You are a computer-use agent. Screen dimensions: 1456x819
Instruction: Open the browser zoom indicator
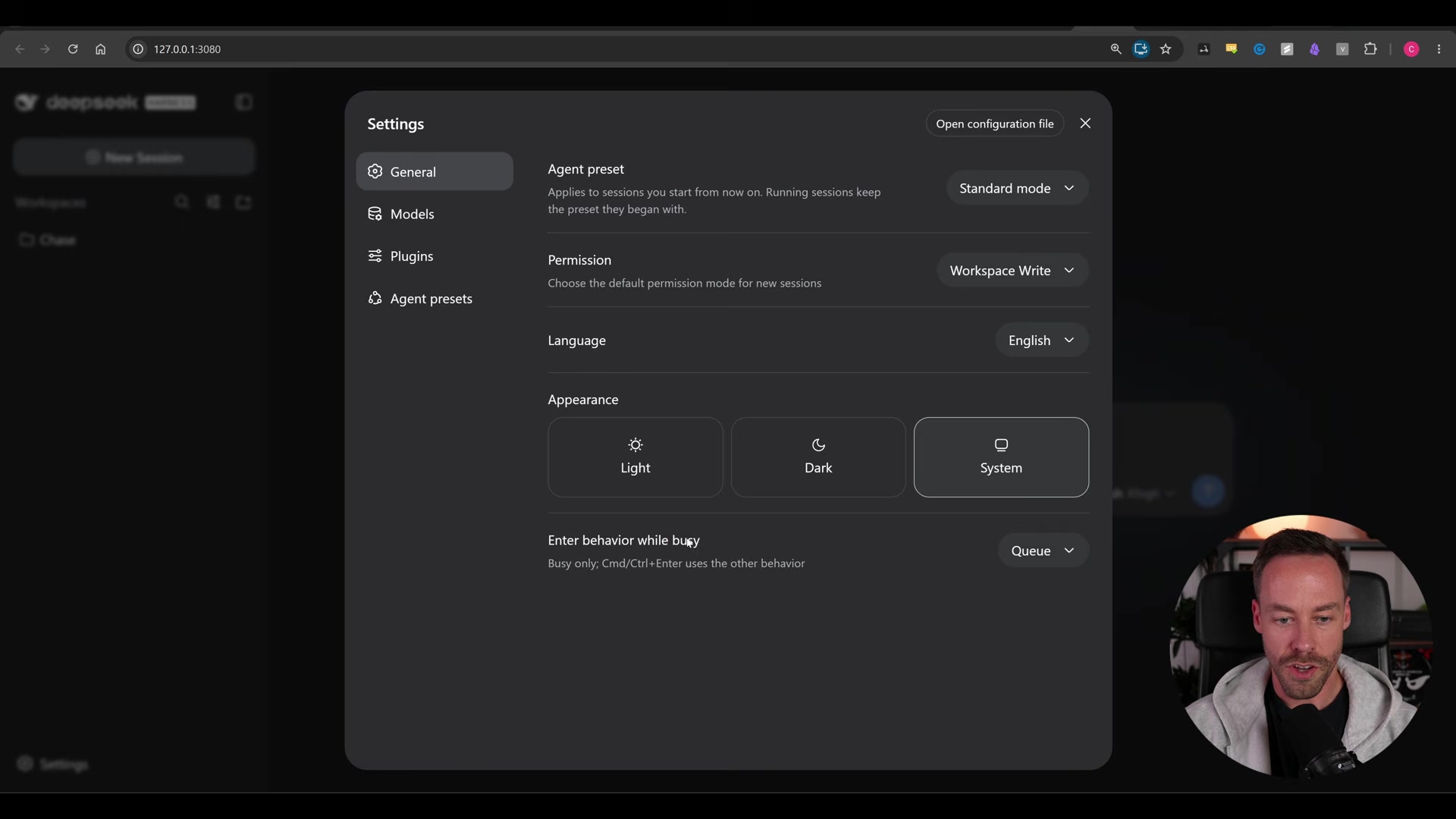(x=1116, y=49)
